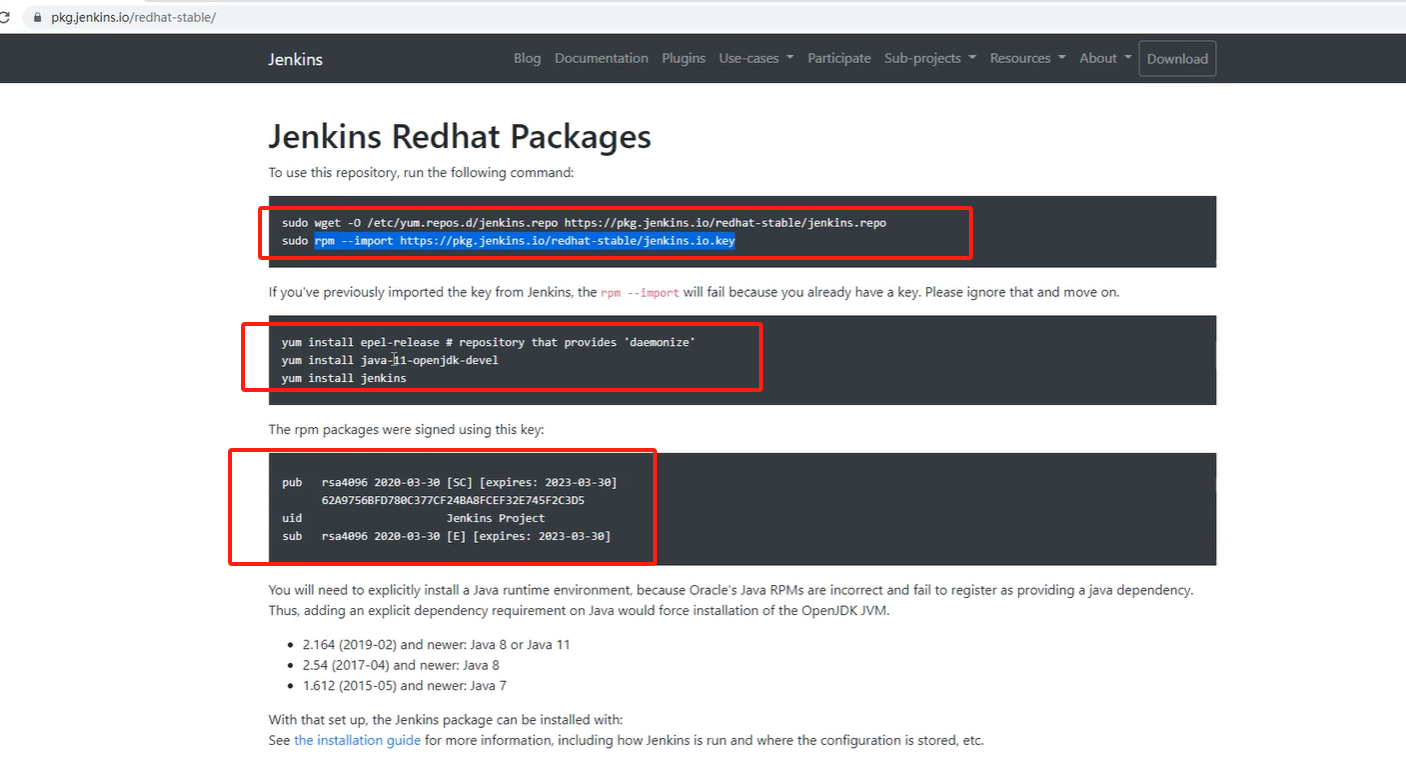This screenshot has width=1406, height=766.
Task: Click the sub rsa4096 key line
Action: point(446,536)
